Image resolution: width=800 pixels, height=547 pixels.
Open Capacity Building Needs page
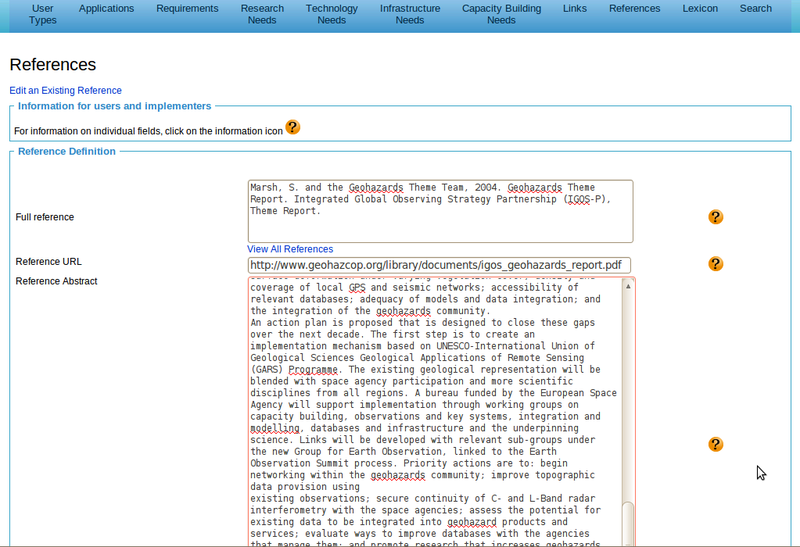tap(501, 14)
